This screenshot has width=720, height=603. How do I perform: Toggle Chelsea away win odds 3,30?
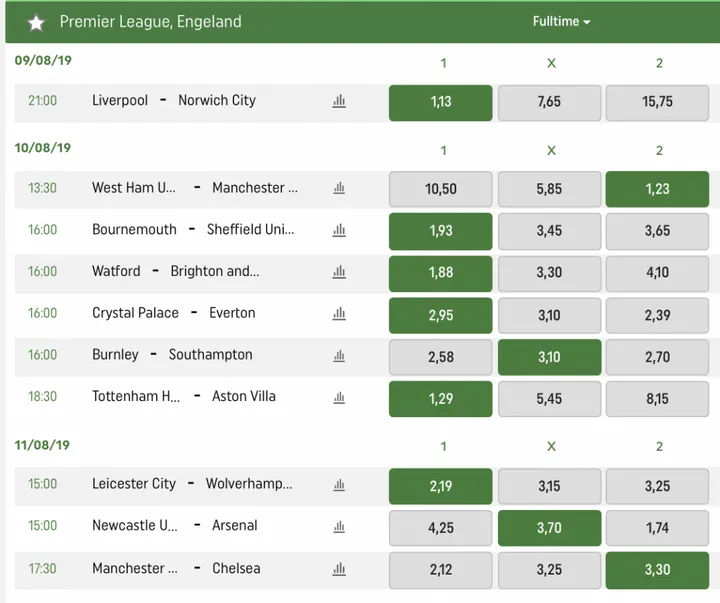657,570
